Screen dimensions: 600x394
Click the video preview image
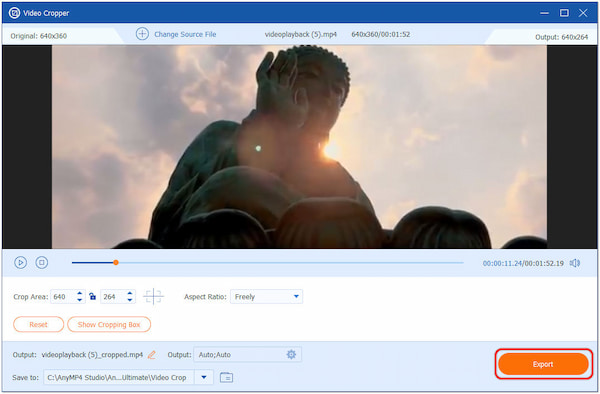pos(299,147)
